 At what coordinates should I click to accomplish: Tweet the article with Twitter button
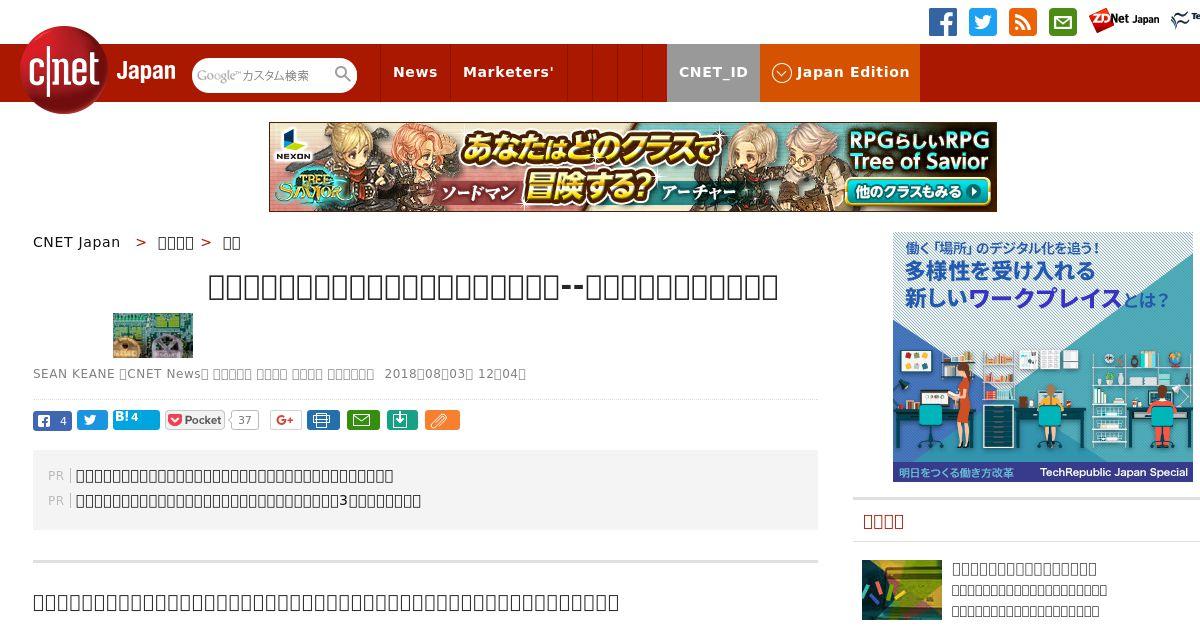coord(92,421)
